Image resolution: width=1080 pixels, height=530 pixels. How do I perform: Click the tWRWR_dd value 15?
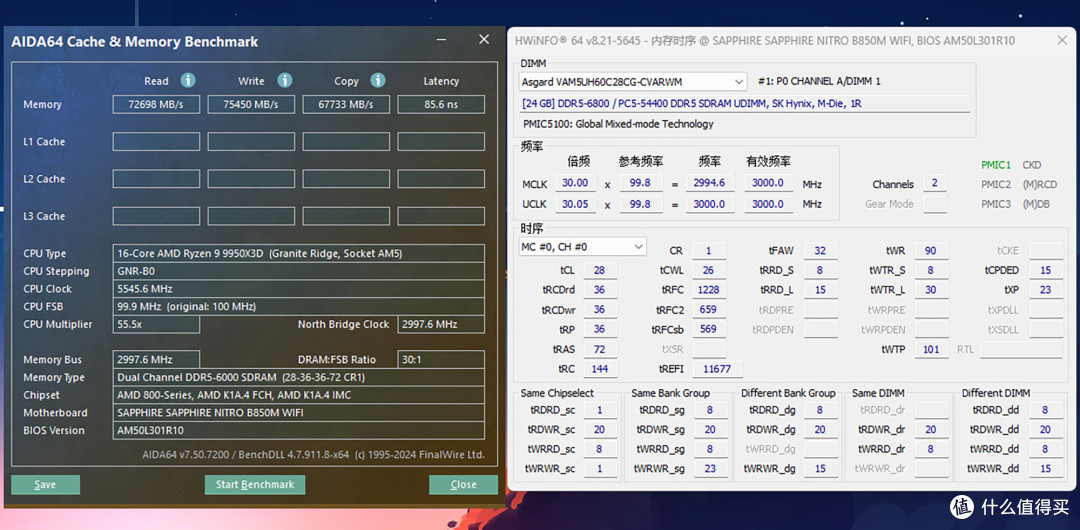[1046, 469]
